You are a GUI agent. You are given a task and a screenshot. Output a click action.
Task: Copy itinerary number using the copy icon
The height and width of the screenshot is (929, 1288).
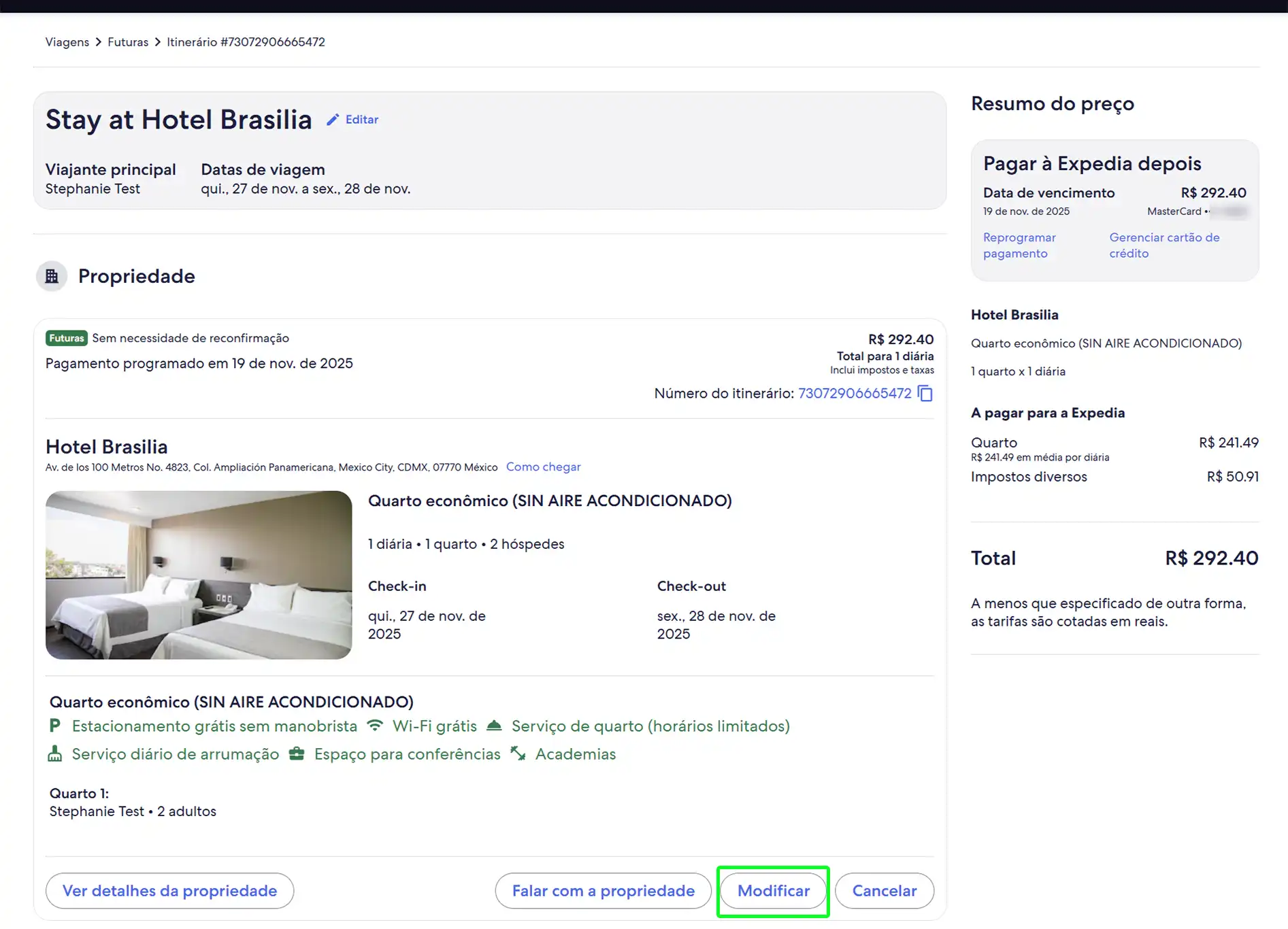pyautogui.click(x=925, y=393)
